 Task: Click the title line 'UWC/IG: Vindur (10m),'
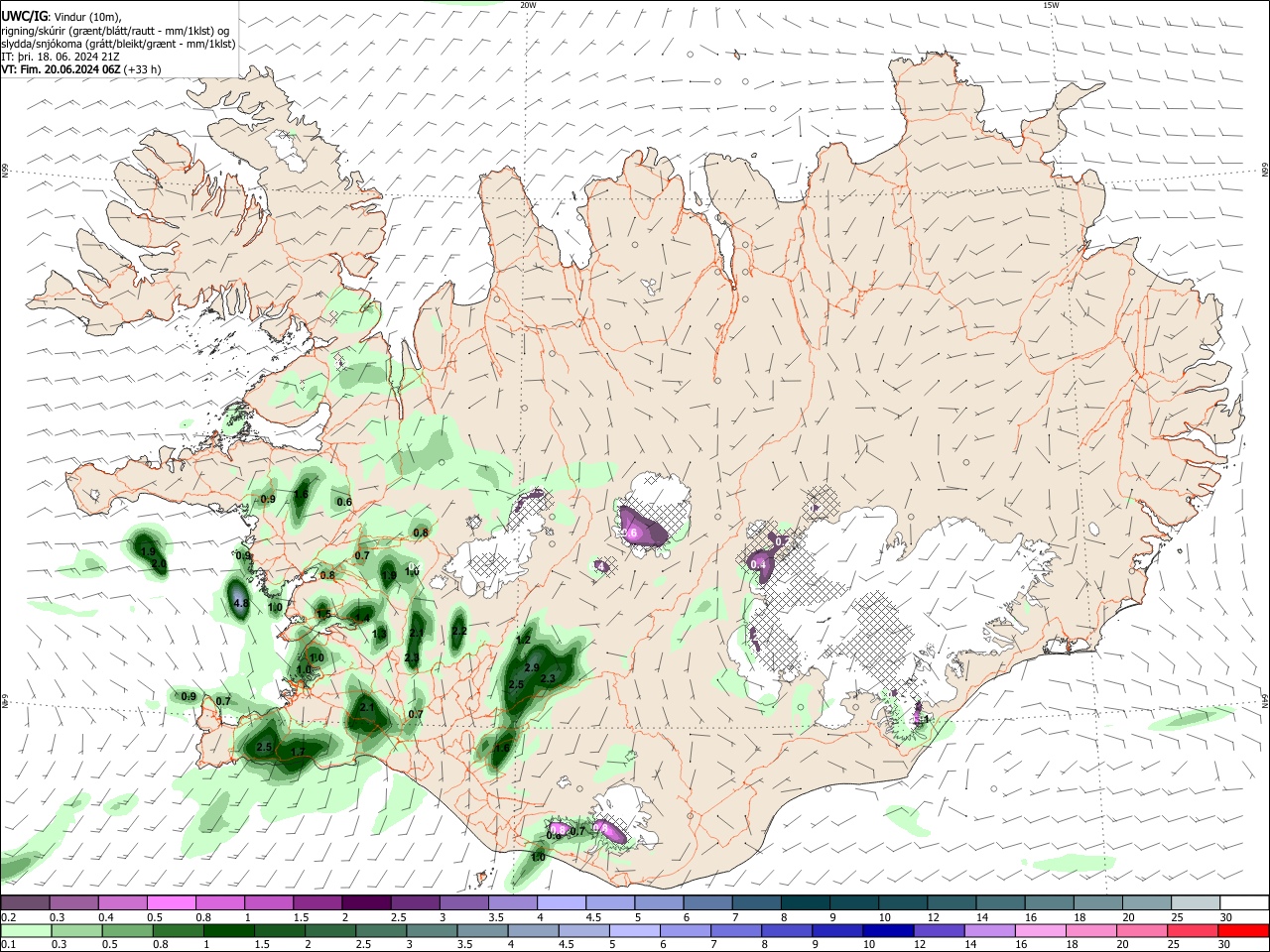(x=62, y=17)
